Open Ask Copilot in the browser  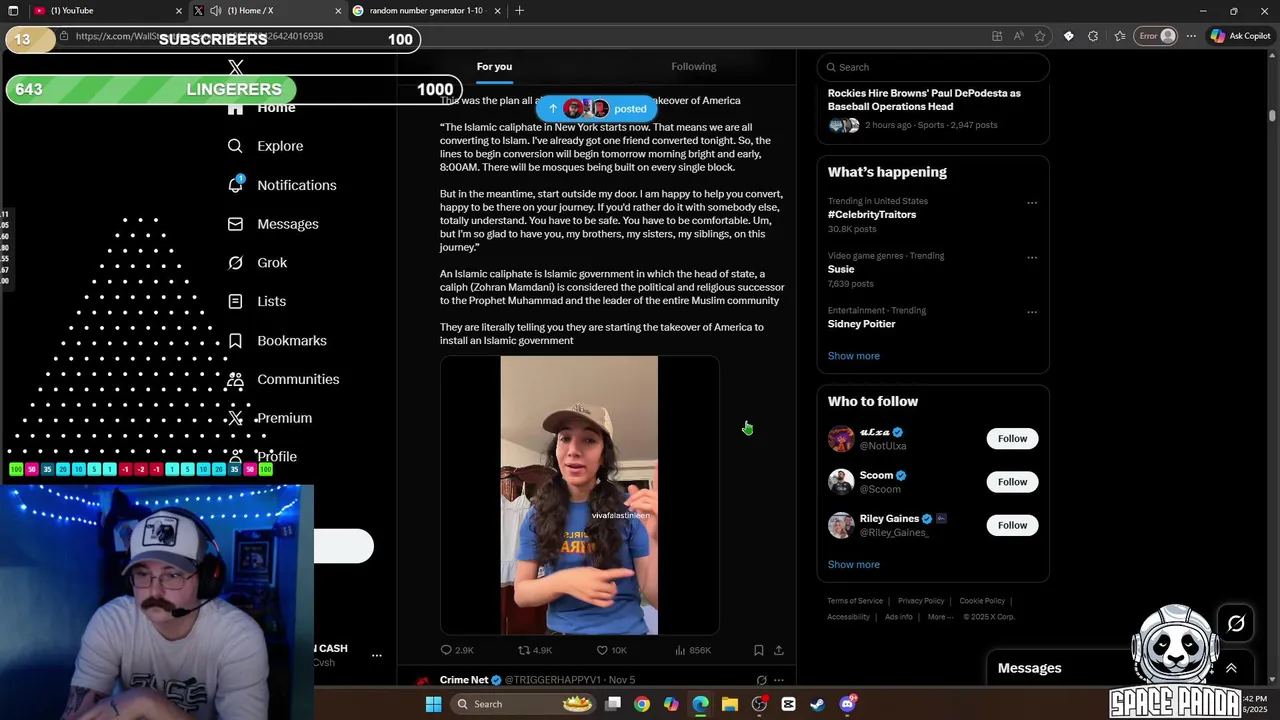tap(1240, 36)
